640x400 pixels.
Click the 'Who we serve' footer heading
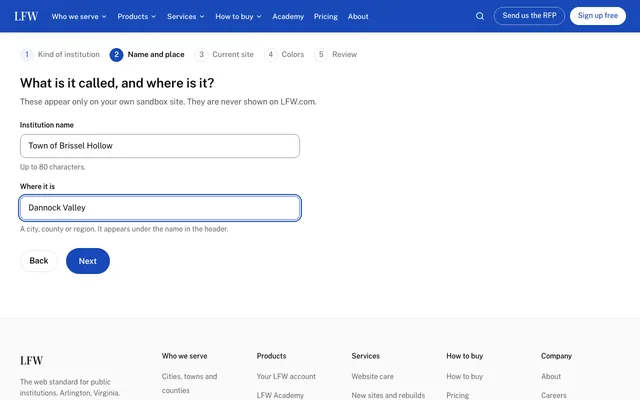(x=184, y=356)
